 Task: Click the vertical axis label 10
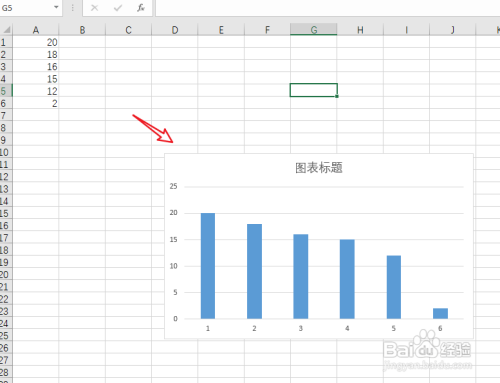[173, 266]
